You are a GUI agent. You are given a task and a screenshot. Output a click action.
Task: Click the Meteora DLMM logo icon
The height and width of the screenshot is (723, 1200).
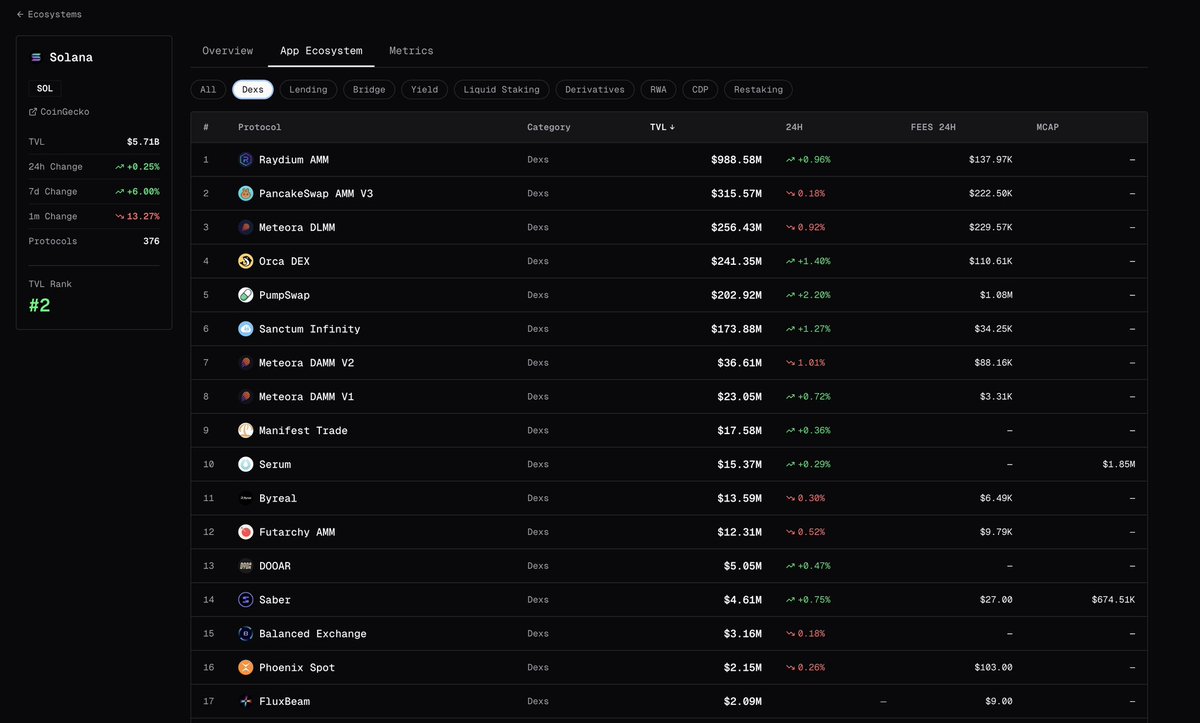246,228
